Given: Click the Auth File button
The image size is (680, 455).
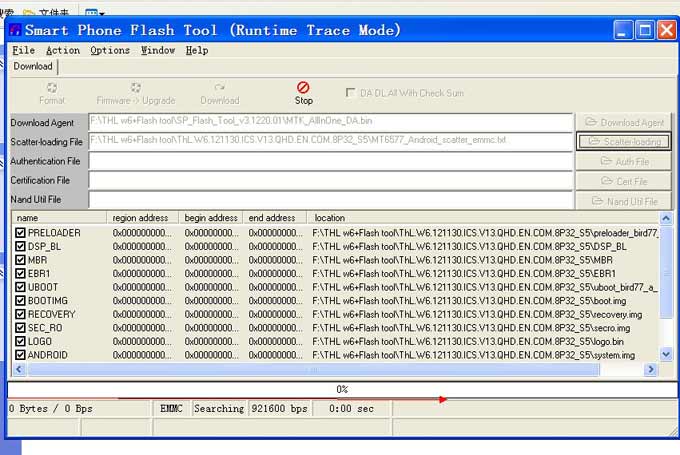Looking at the screenshot, I should [624, 162].
